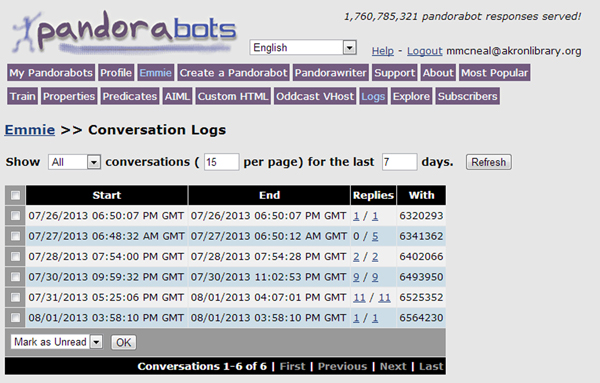Click the Pandorabots logo image
The width and height of the screenshot is (600, 383).
click(x=124, y=32)
